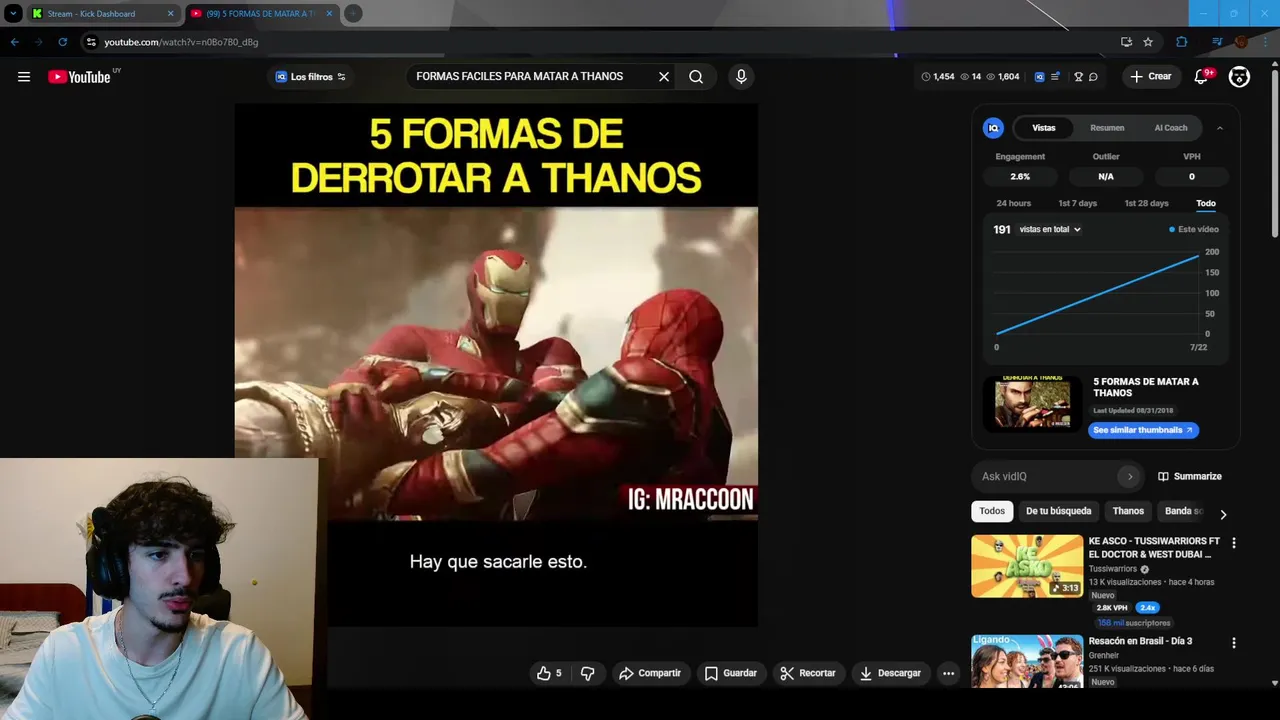This screenshot has height=720, width=1280.
Task: Select the 24 hours range
Action: pyautogui.click(x=1013, y=203)
